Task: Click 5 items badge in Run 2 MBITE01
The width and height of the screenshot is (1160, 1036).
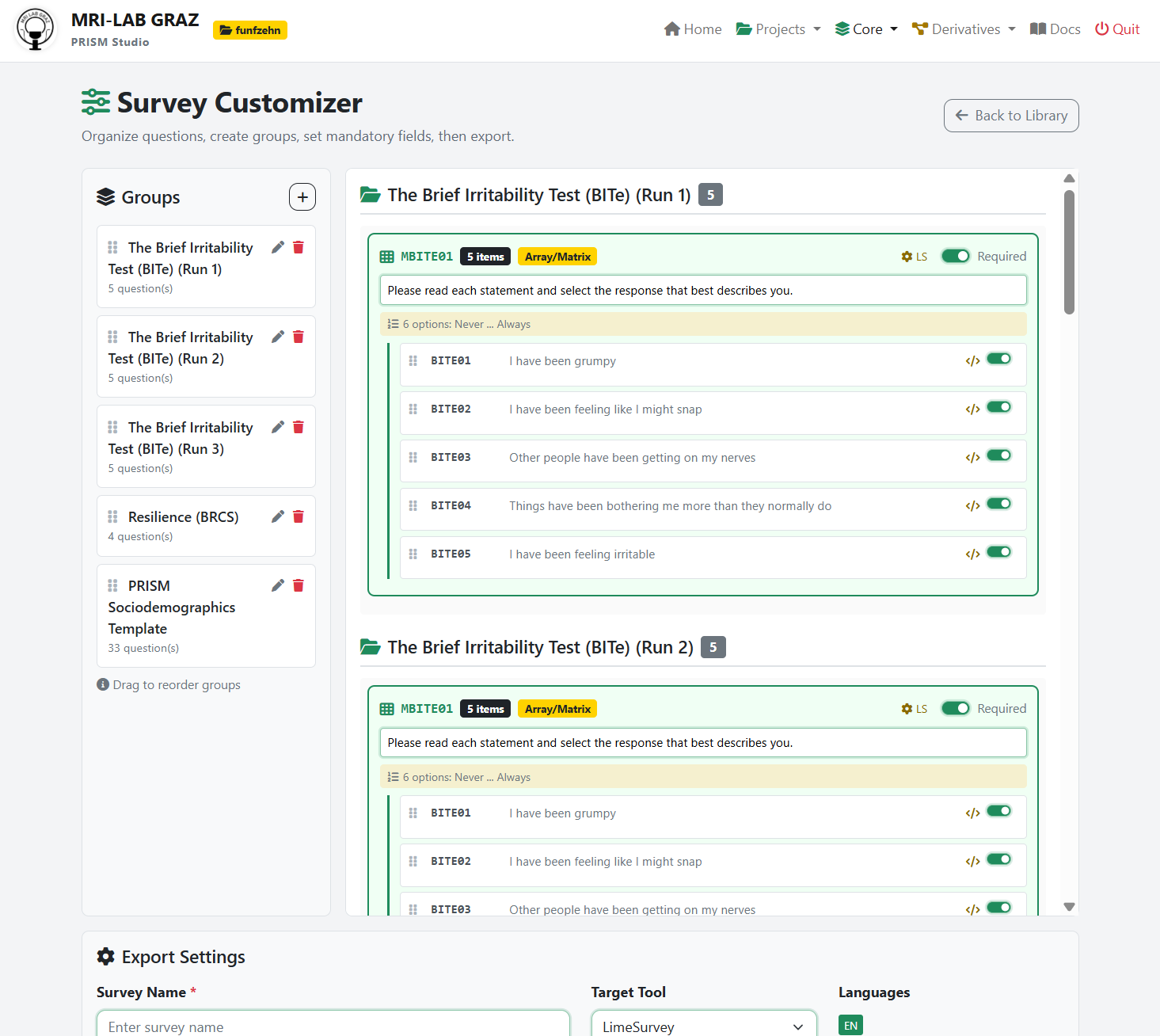Action: 485,709
